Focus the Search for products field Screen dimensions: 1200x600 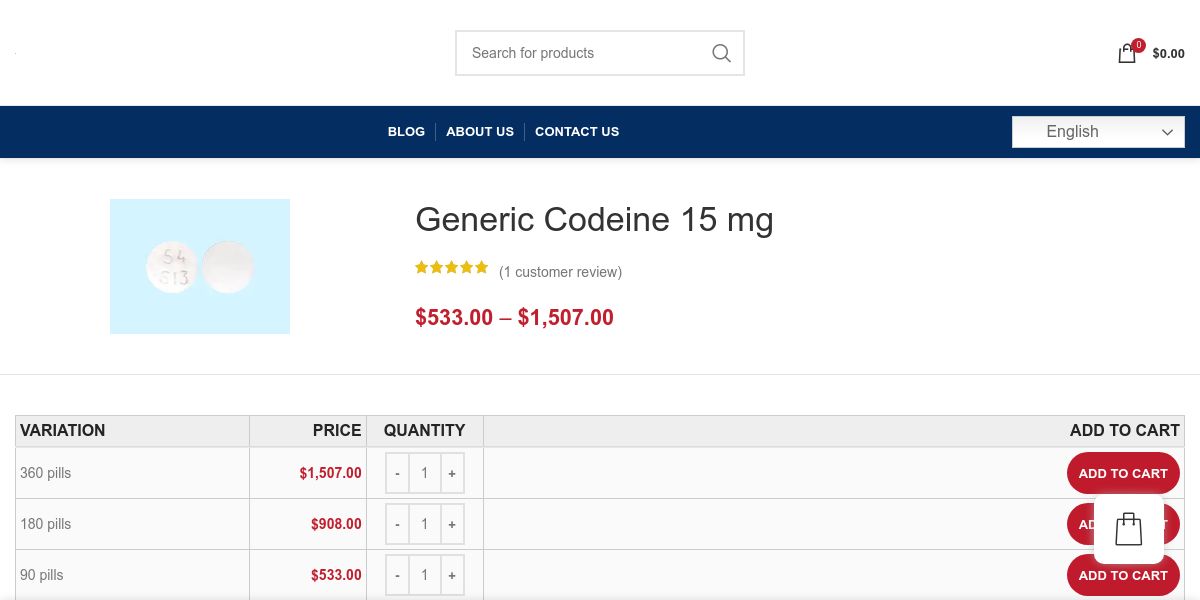pos(580,53)
